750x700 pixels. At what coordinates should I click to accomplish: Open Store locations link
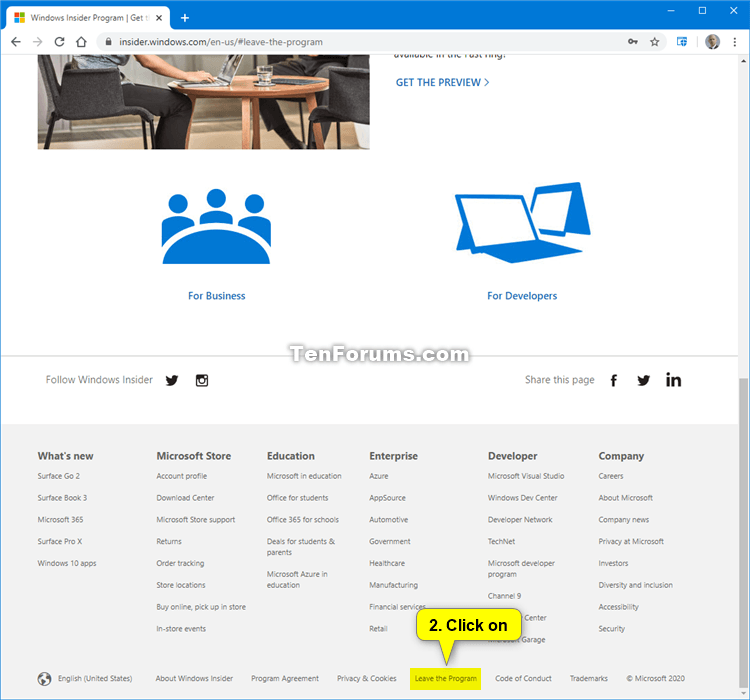[181, 585]
